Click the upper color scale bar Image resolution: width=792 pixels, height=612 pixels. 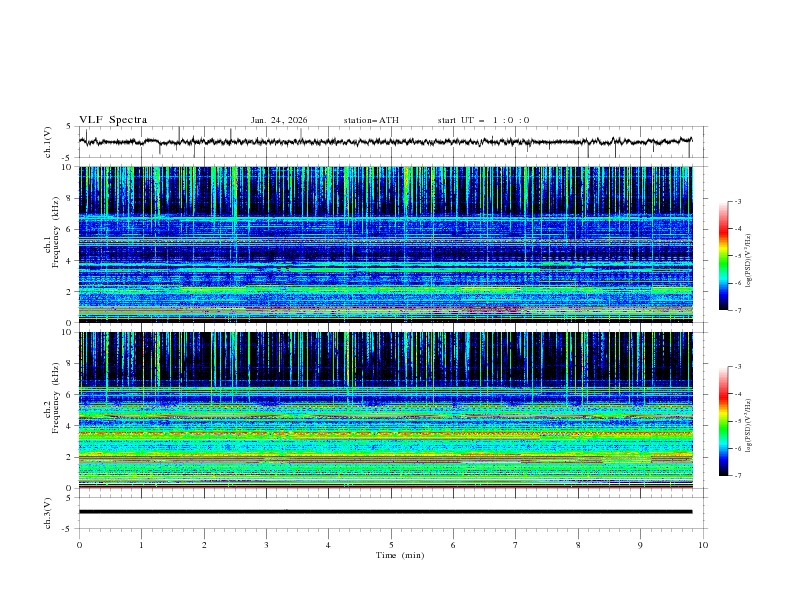[723, 256]
